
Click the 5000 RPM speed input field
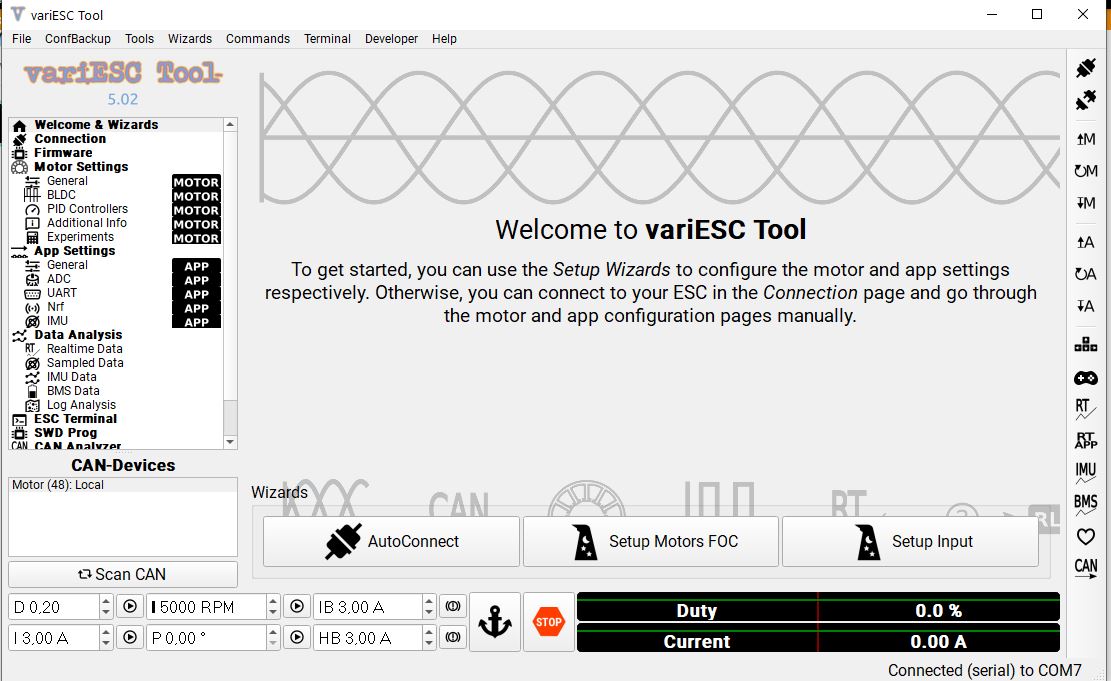(x=207, y=607)
